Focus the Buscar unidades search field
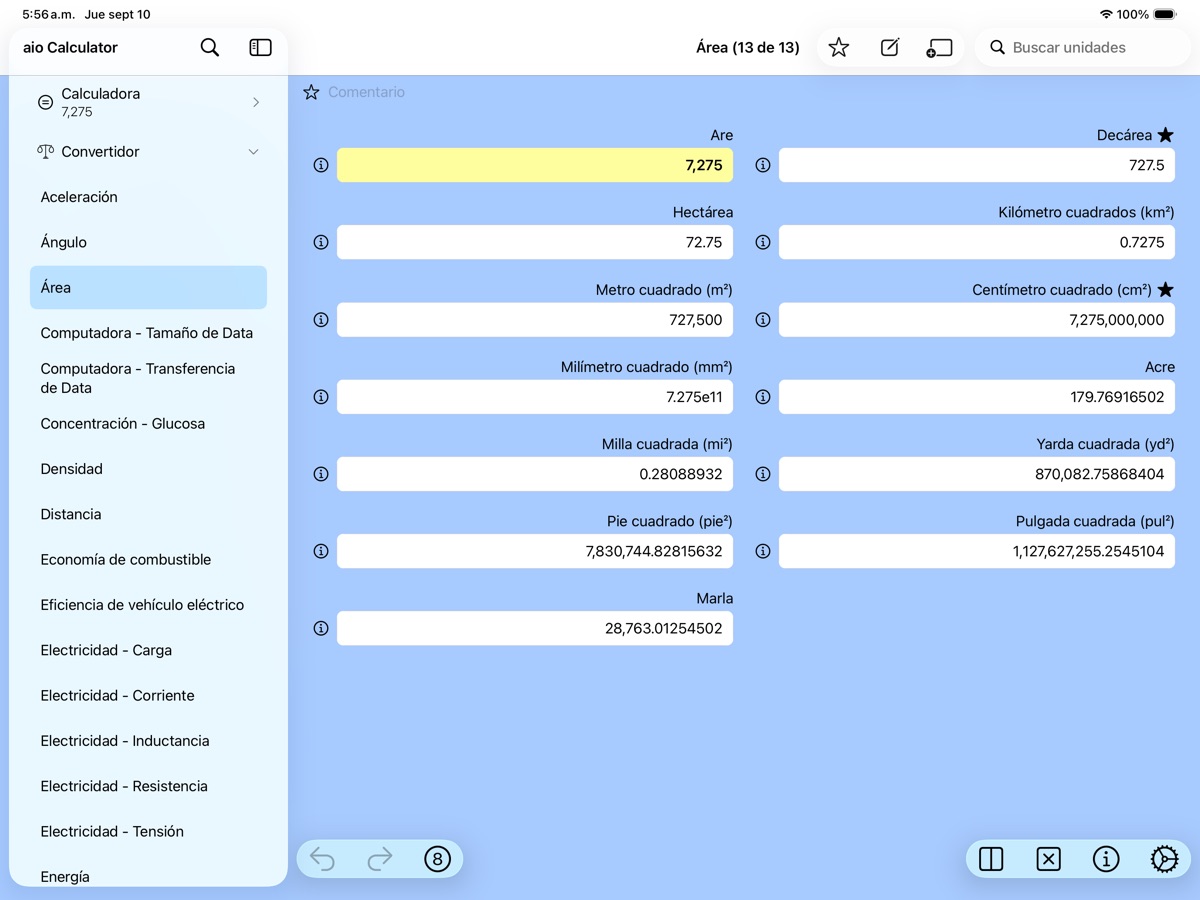 pos(1083,47)
